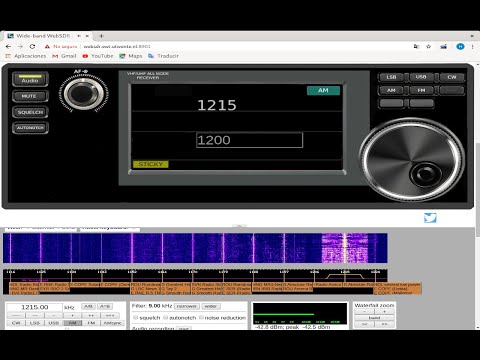Image resolution: width=480 pixels, height=360 pixels.
Task: Enable the noise reduction checkbox
Action: coord(201,318)
